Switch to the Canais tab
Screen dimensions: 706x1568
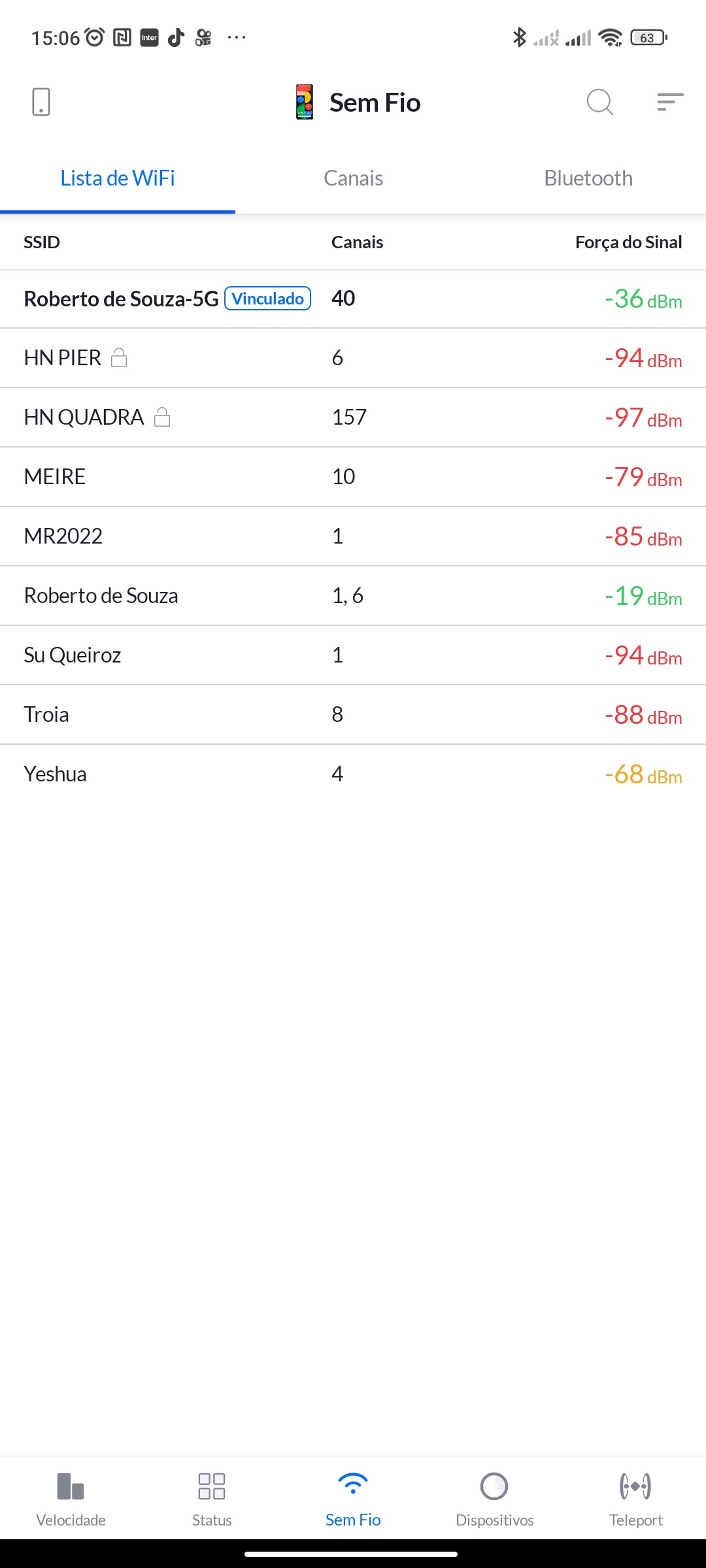pyautogui.click(x=353, y=178)
